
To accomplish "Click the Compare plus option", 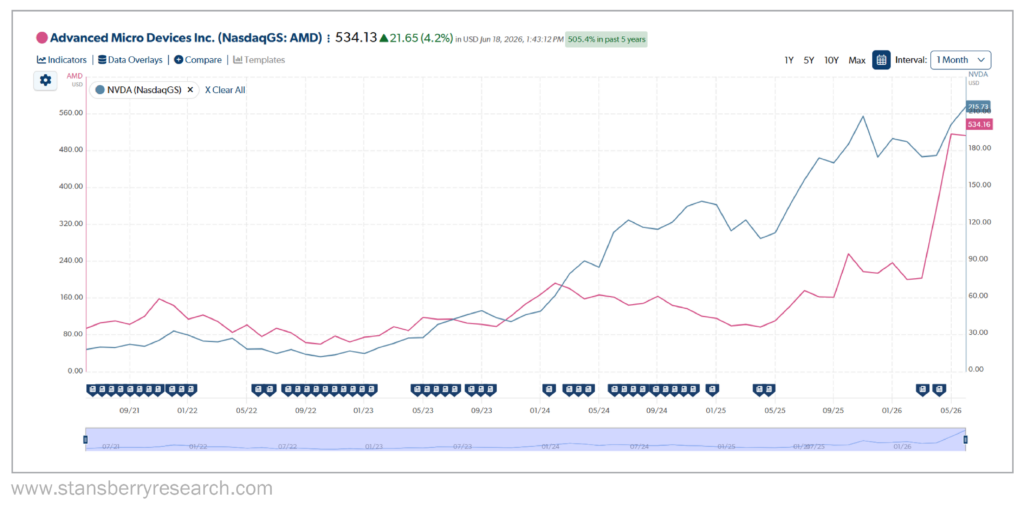I will click(x=197, y=59).
